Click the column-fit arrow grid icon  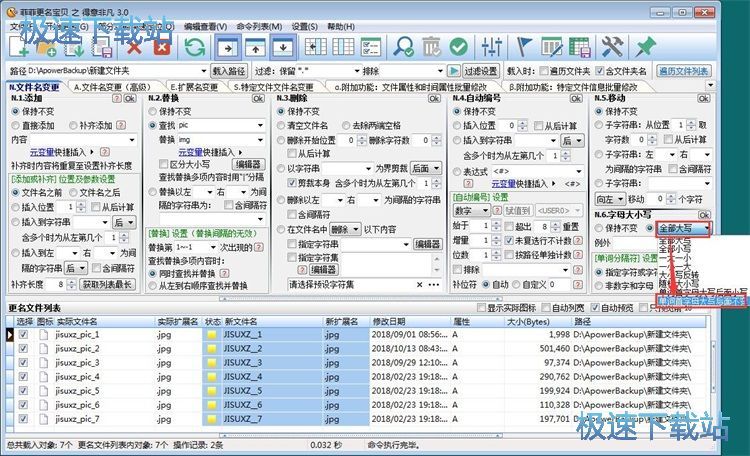[316, 47]
